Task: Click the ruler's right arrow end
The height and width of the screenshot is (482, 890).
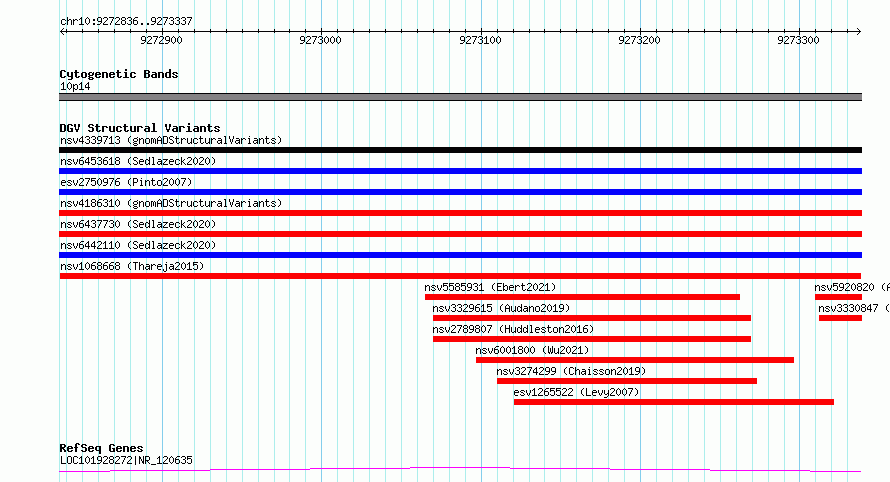Action: click(858, 31)
